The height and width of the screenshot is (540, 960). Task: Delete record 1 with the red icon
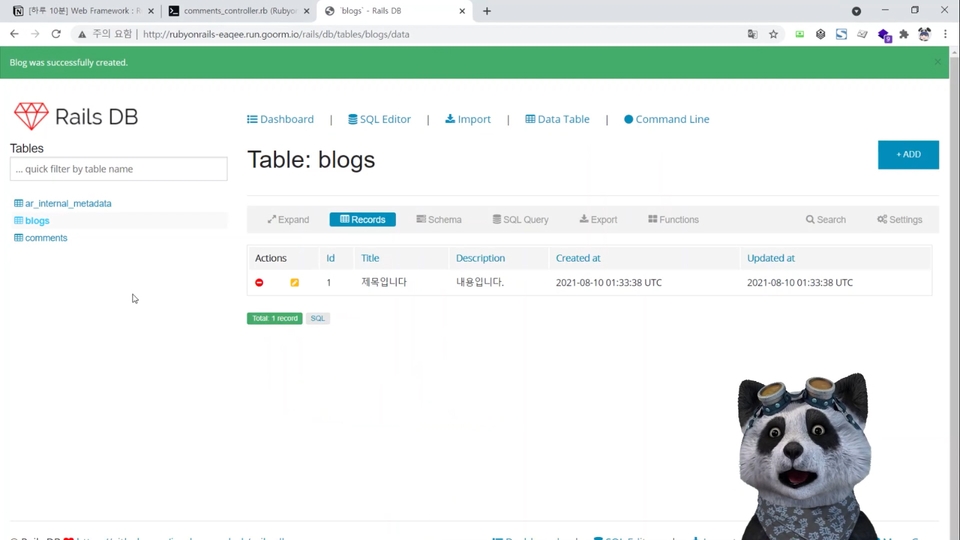[259, 282]
